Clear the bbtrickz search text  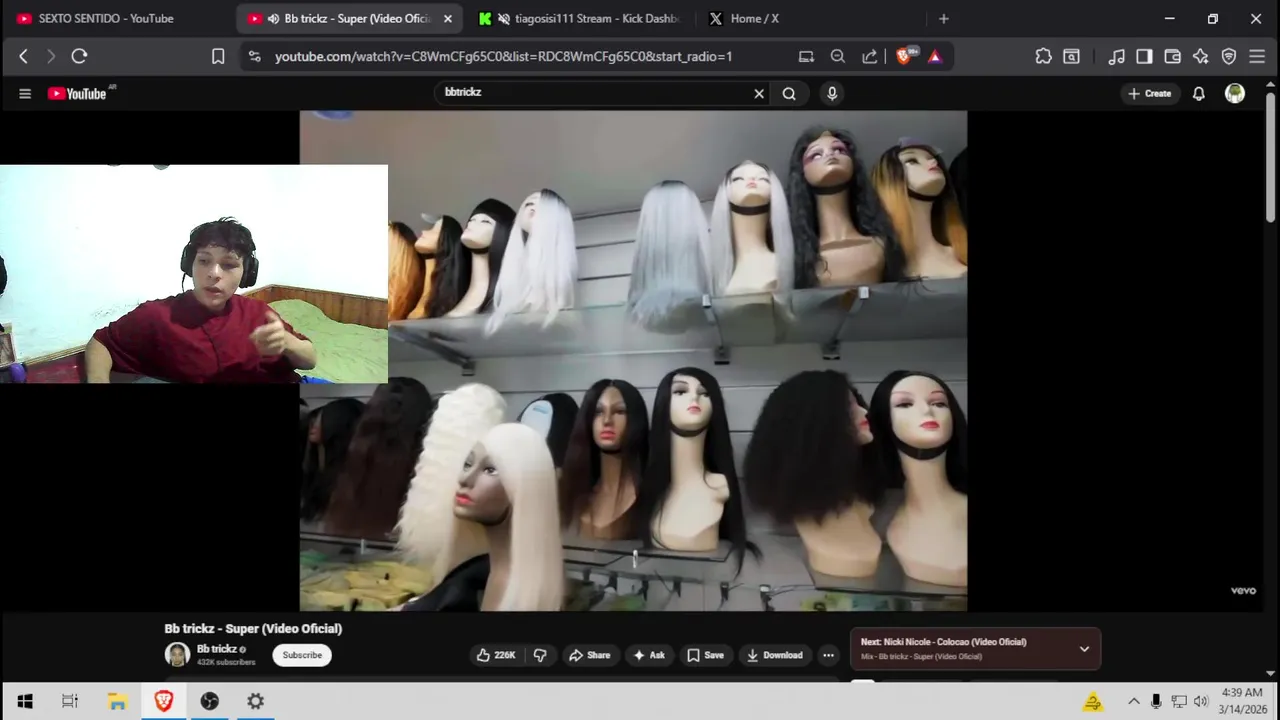click(759, 93)
